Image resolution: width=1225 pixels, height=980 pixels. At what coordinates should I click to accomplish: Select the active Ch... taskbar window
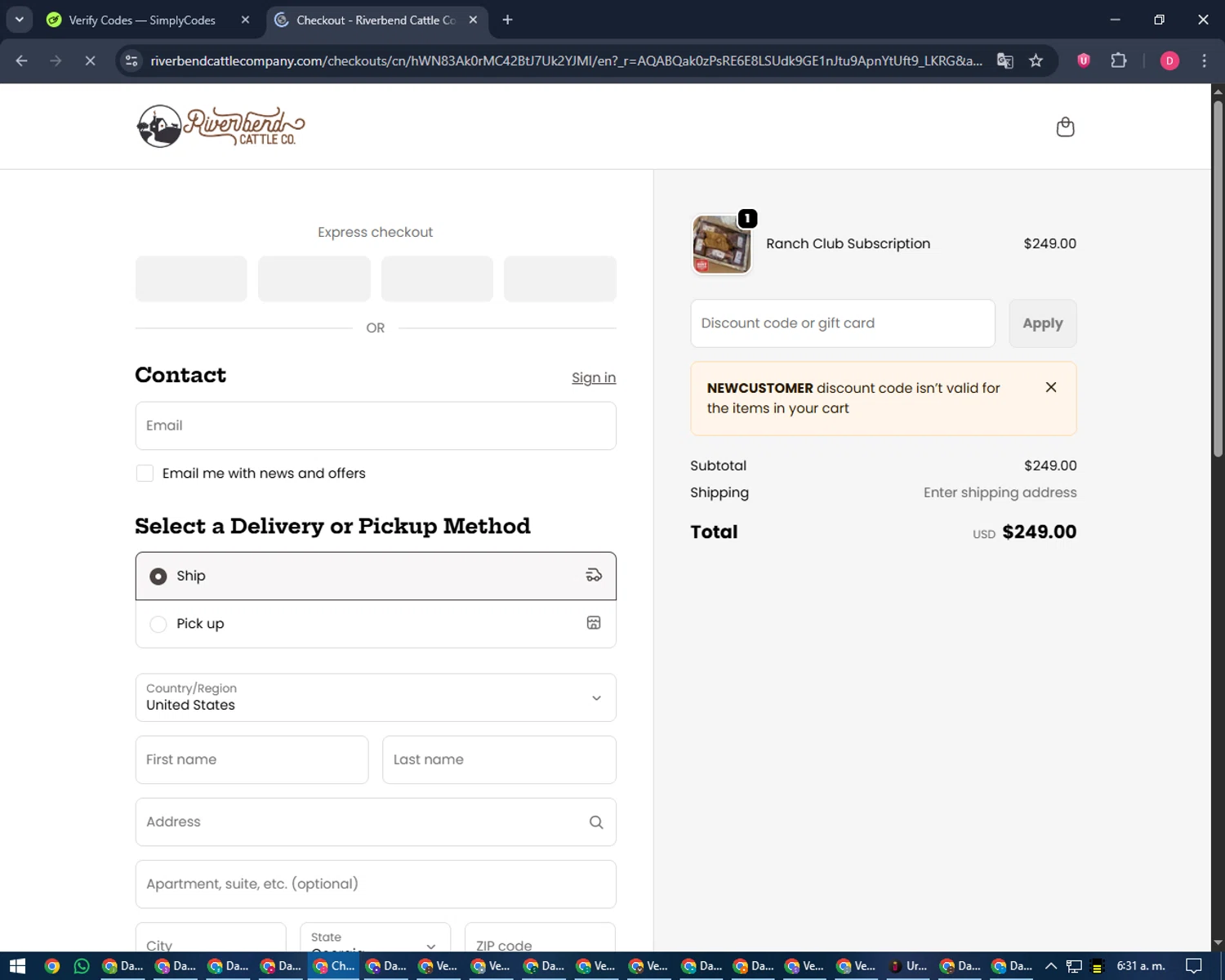[335, 966]
